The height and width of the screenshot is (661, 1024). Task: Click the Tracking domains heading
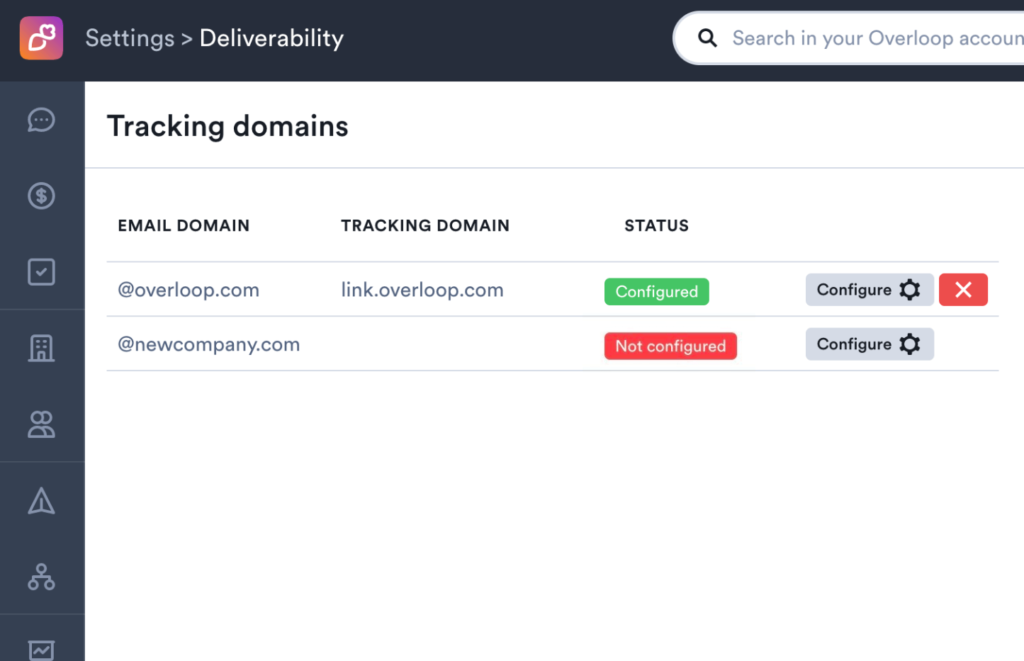tap(227, 126)
